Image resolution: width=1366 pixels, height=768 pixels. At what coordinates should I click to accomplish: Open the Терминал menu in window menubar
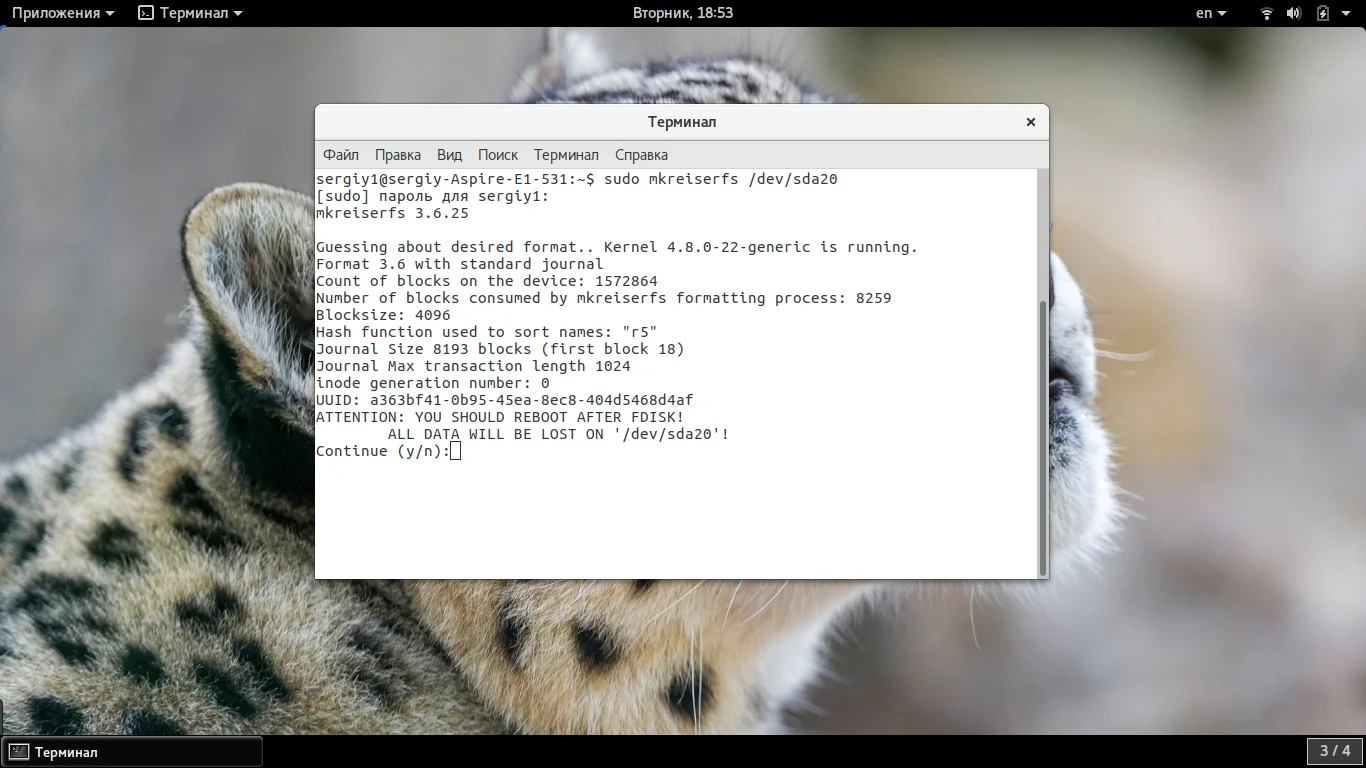tap(566, 155)
